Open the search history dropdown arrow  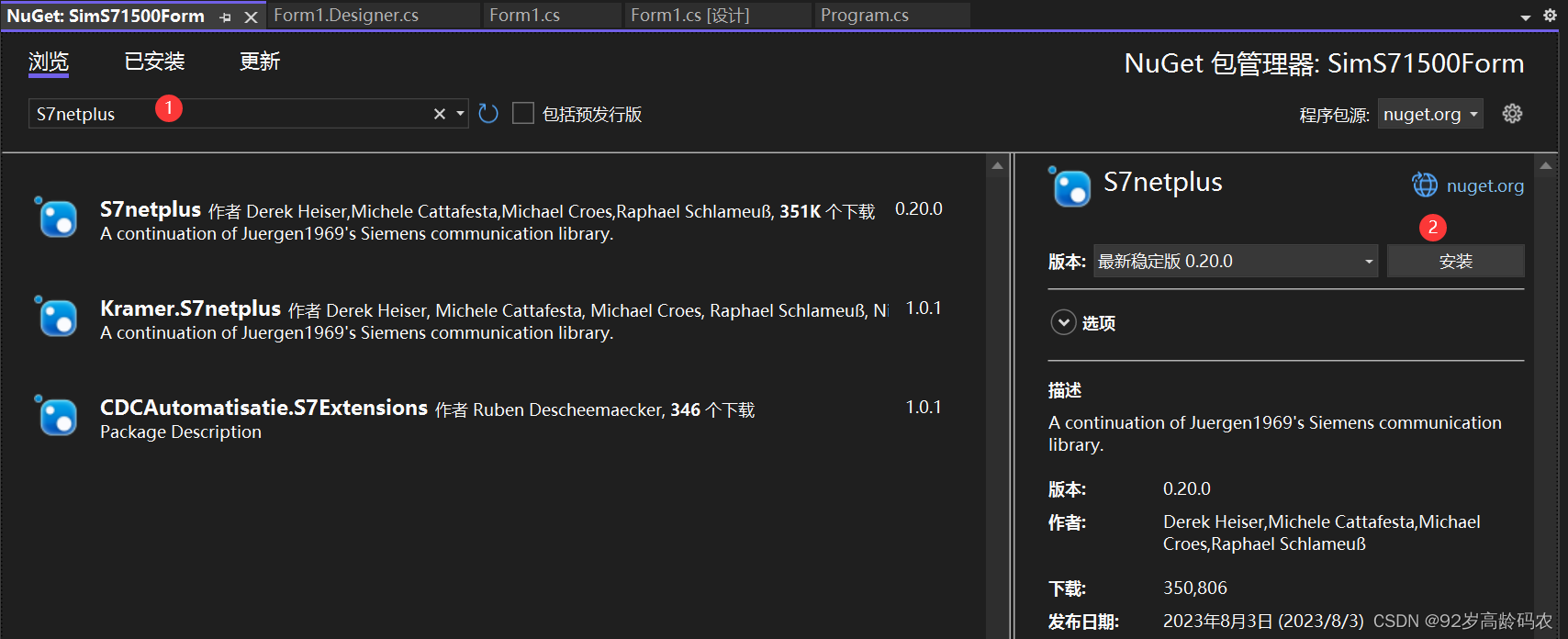(x=460, y=114)
